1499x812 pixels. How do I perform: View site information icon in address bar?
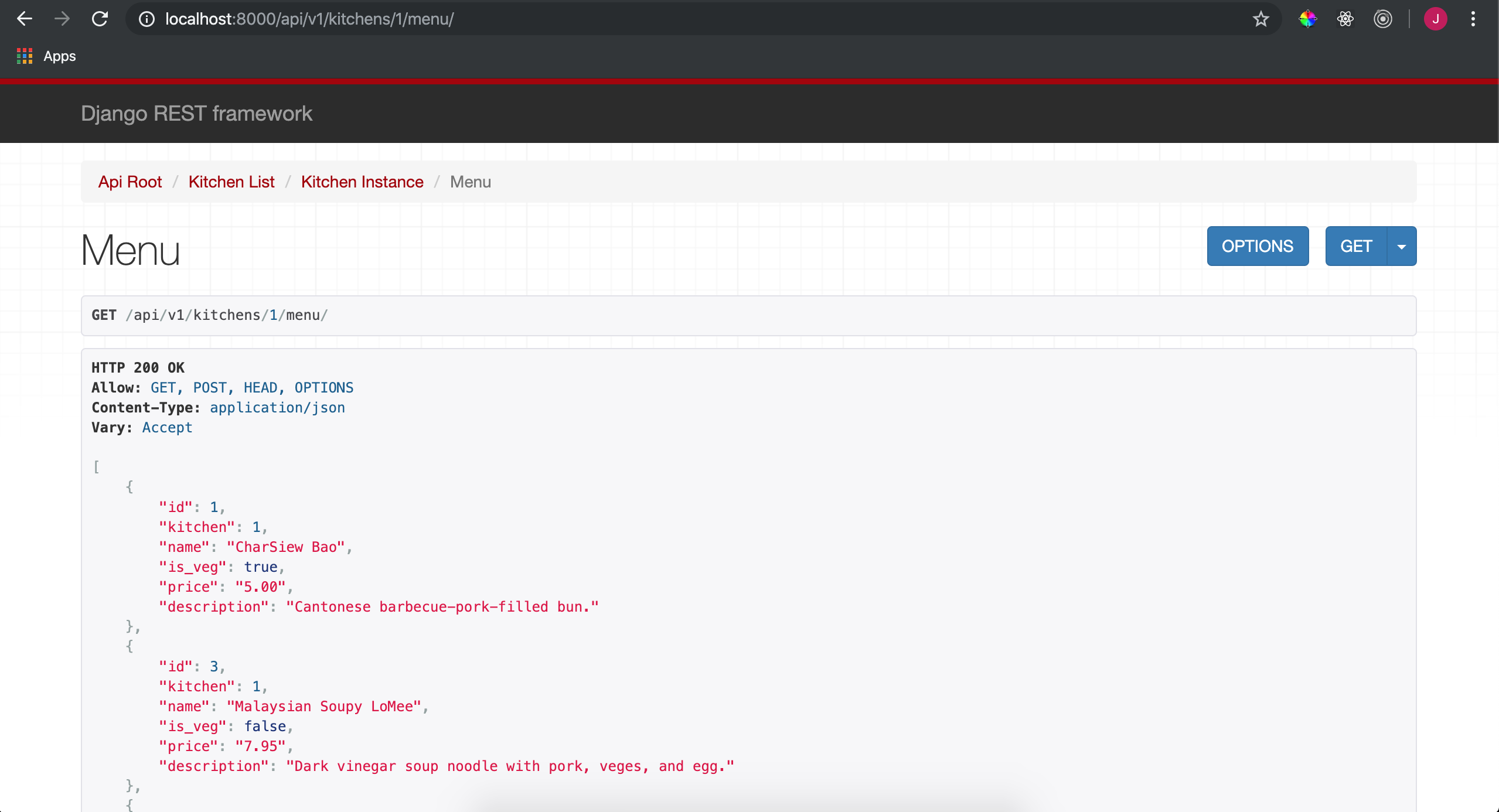[147, 19]
